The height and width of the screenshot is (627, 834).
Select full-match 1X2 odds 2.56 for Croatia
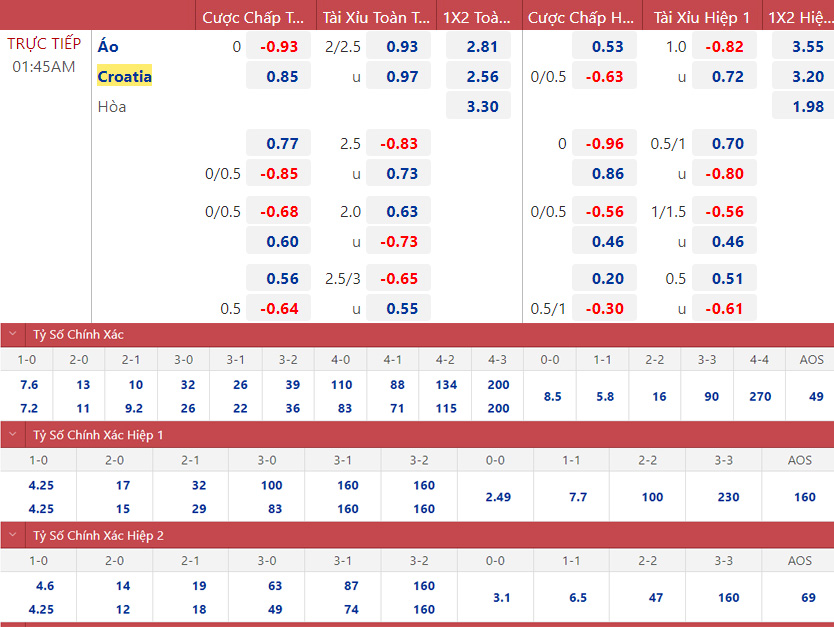(x=482, y=77)
